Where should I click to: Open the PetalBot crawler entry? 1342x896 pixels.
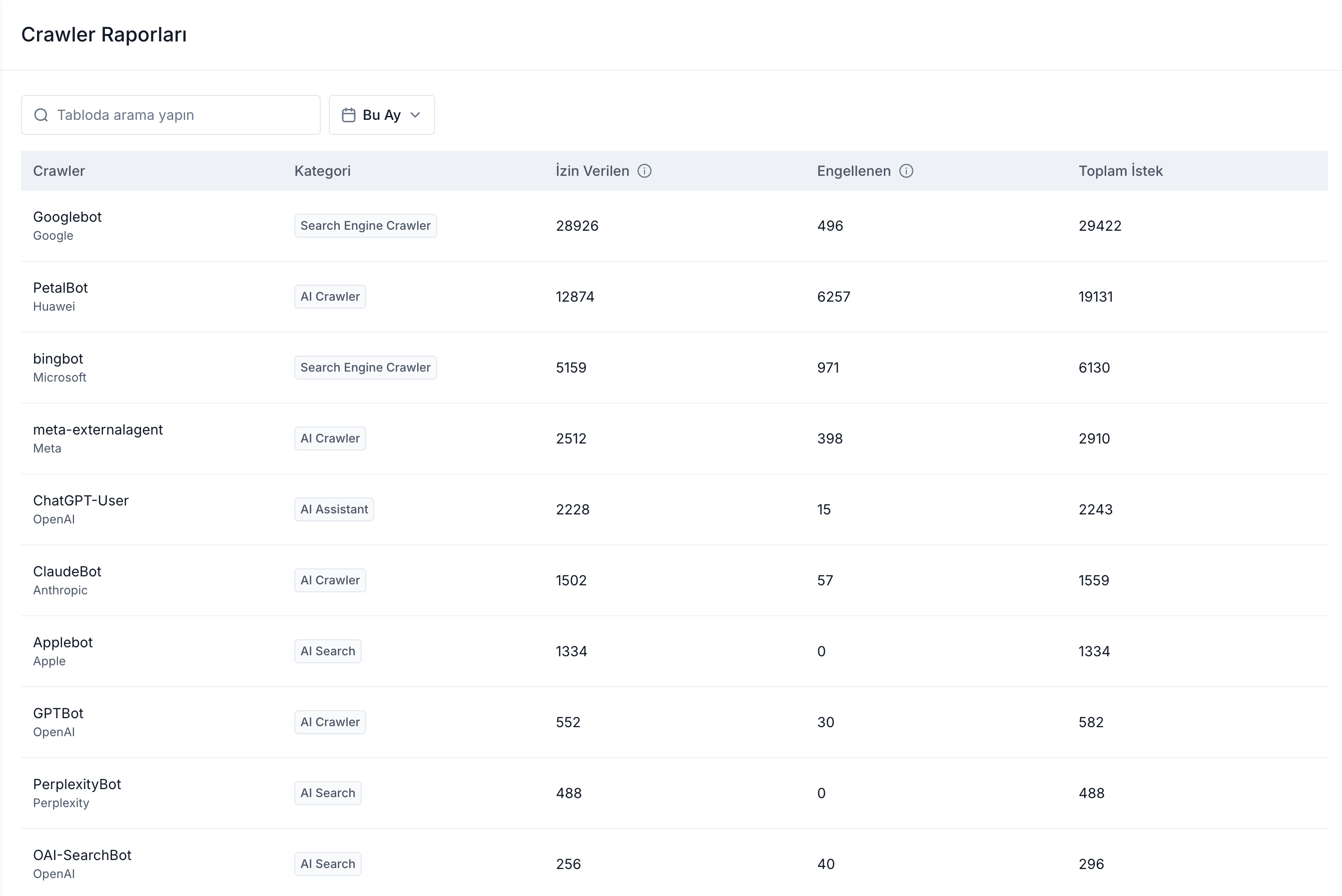(60, 287)
